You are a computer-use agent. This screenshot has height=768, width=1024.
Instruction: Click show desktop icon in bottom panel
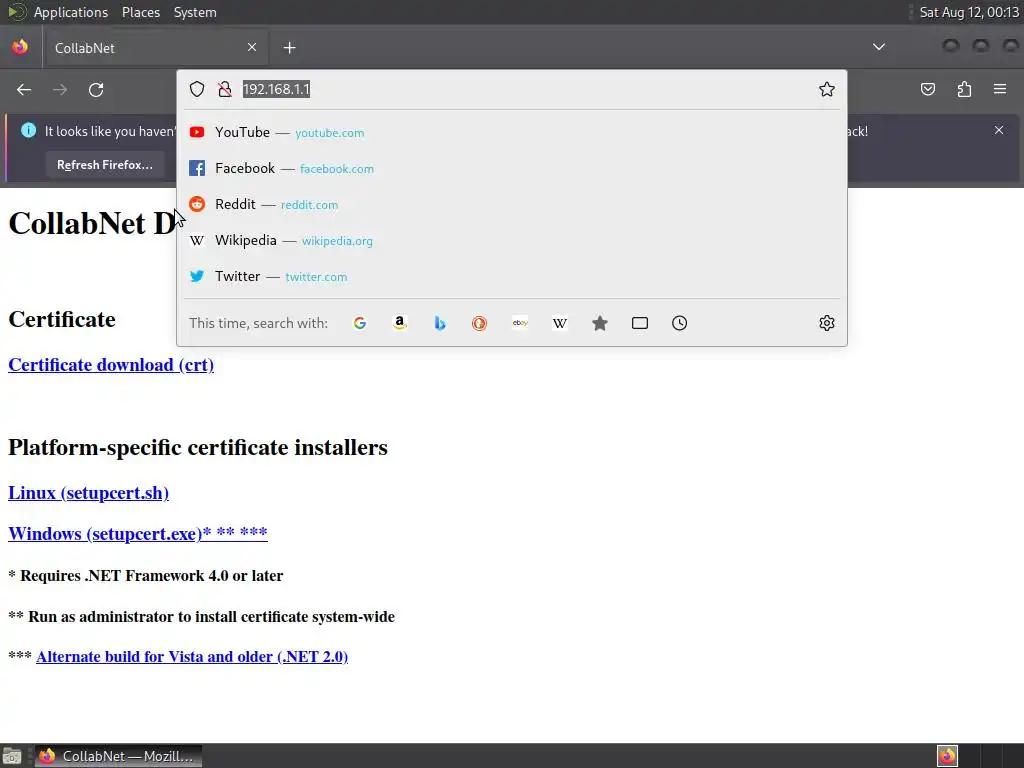pos(12,756)
